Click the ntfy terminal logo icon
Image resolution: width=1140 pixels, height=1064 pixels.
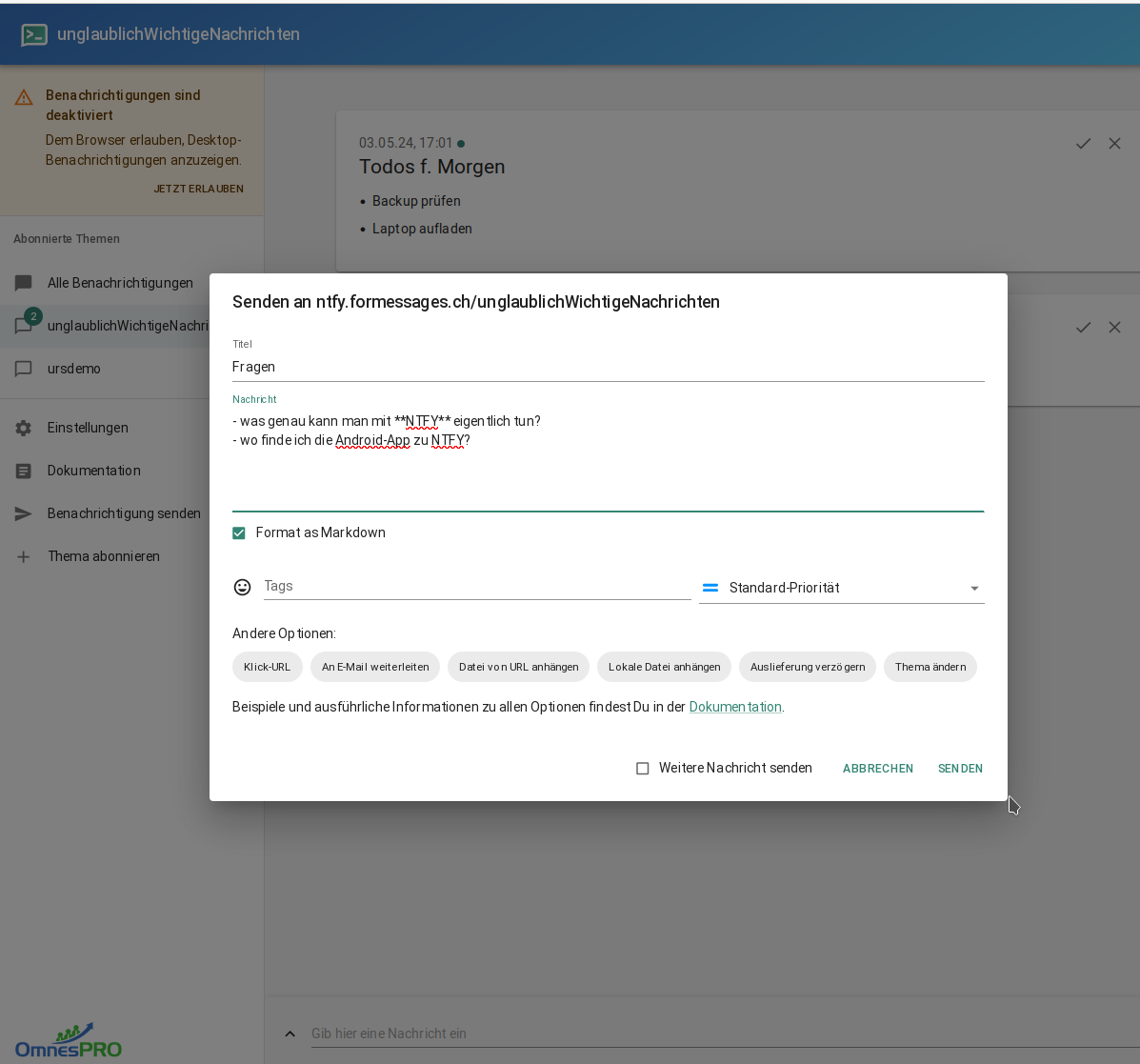(x=34, y=35)
